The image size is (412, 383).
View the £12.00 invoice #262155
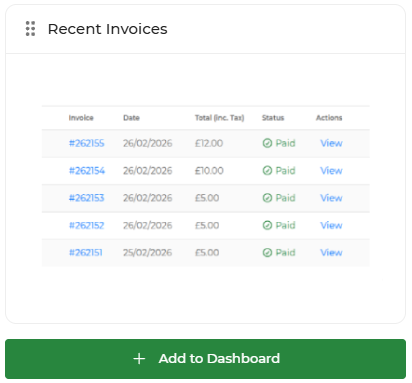(331, 143)
